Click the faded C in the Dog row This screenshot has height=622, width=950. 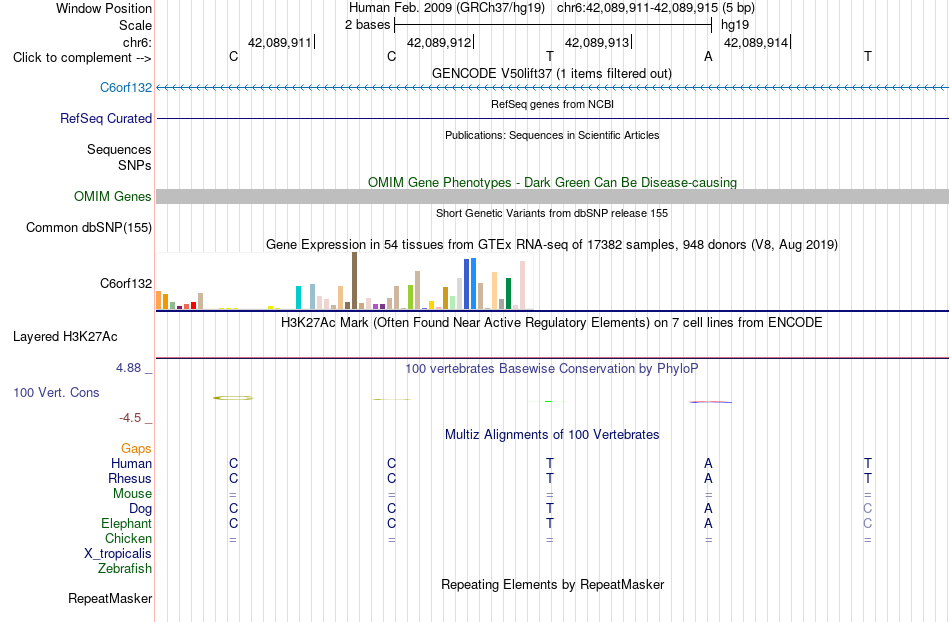(868, 509)
